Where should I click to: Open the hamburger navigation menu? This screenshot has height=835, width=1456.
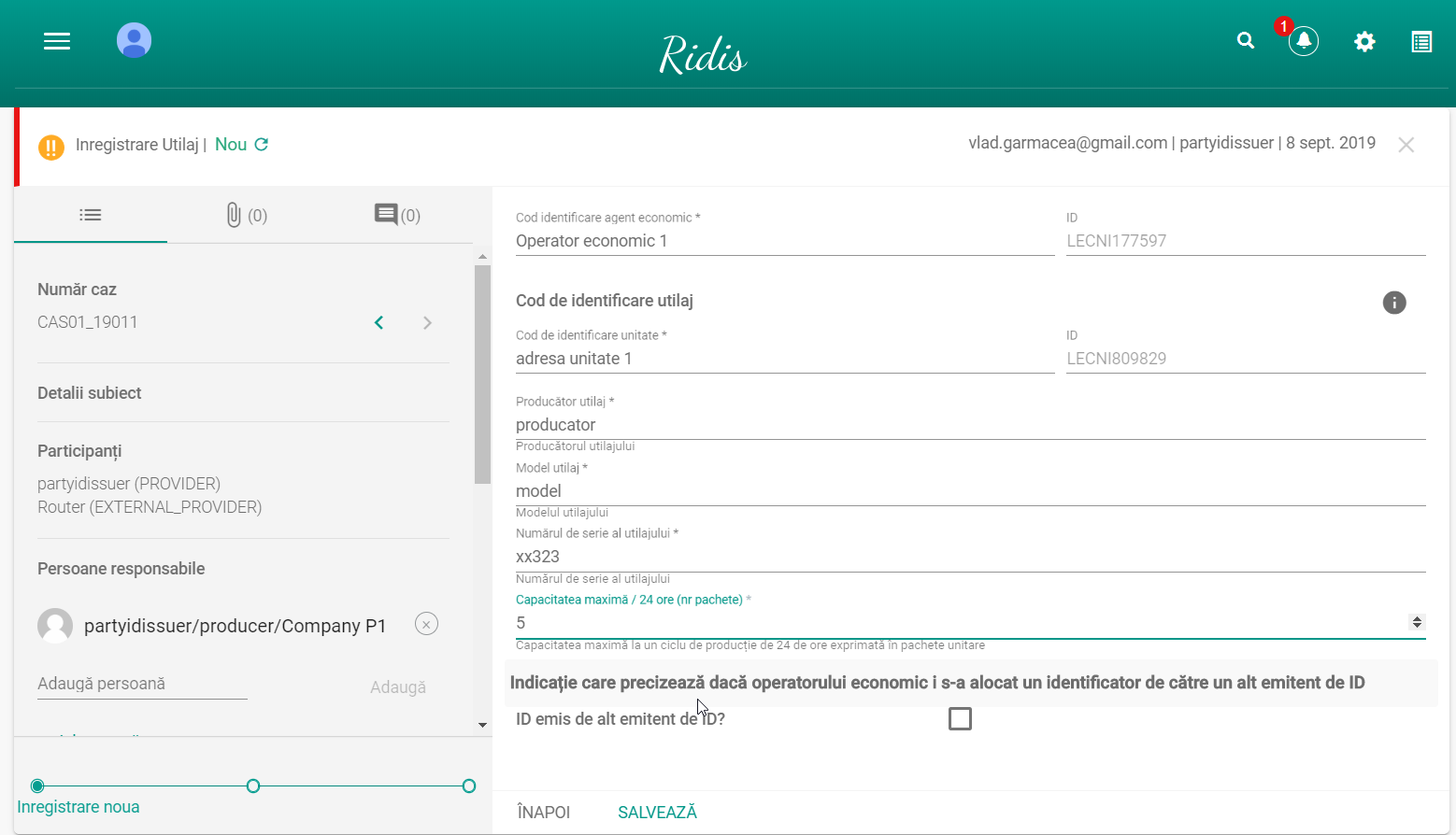57,41
